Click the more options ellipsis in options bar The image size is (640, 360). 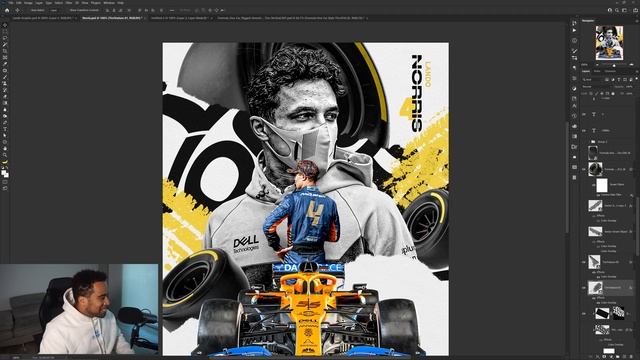click(x=172, y=10)
